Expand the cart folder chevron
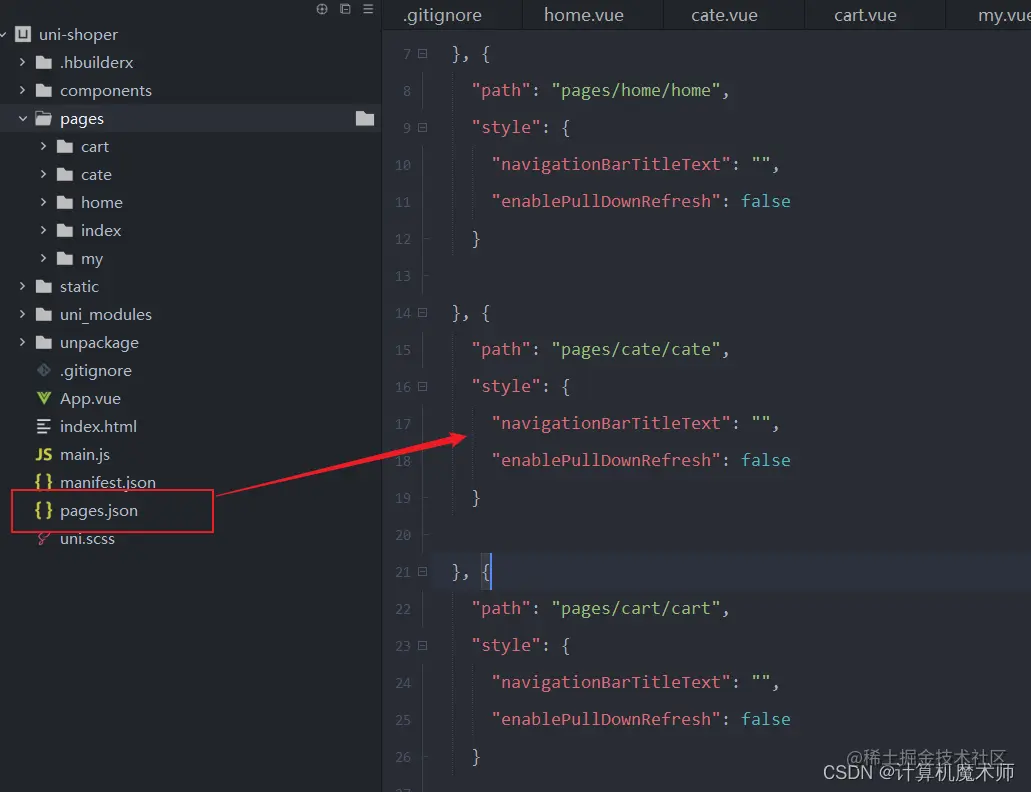The height and width of the screenshot is (792, 1031). [x=43, y=146]
